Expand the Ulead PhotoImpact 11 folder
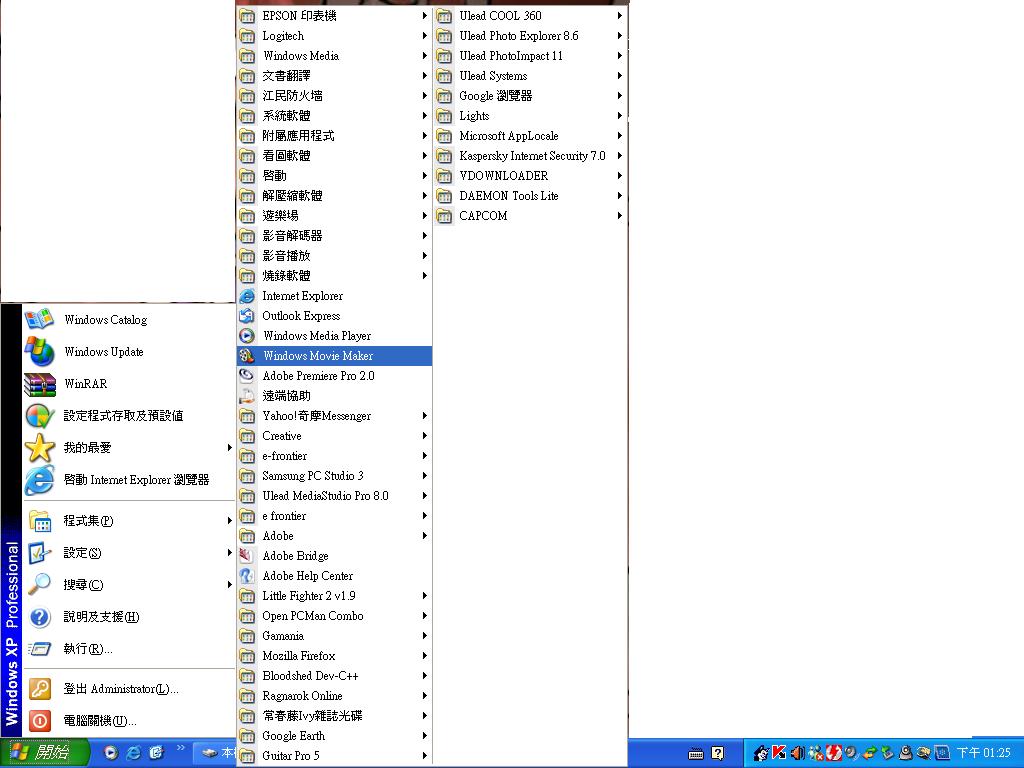 511,56
